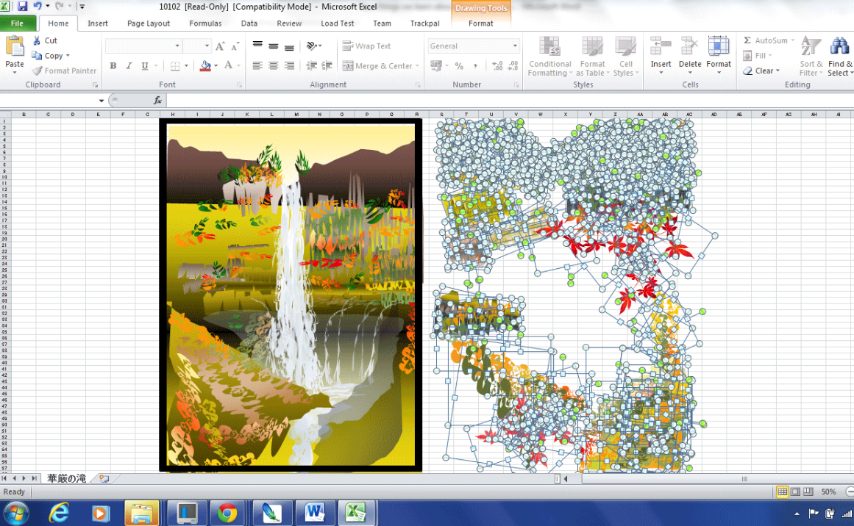Switch to the Page Layout ribbon tab
This screenshot has height=526, width=854.
[x=148, y=23]
